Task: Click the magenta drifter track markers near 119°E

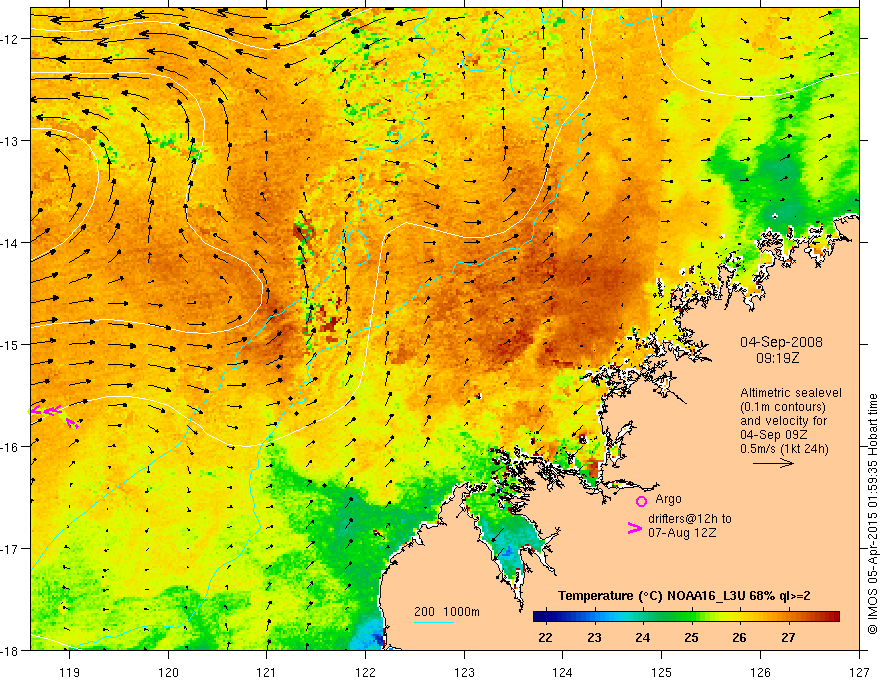Action: pyautogui.click(x=53, y=414)
